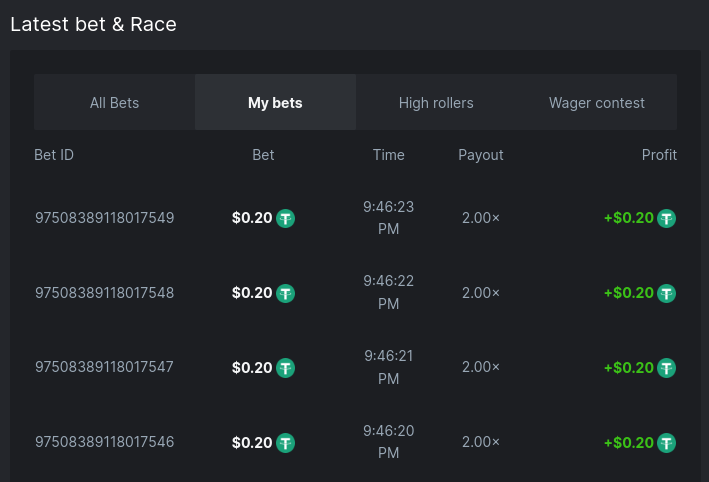The width and height of the screenshot is (709, 482).
Task: Click the Profit column header
Action: [x=659, y=155]
